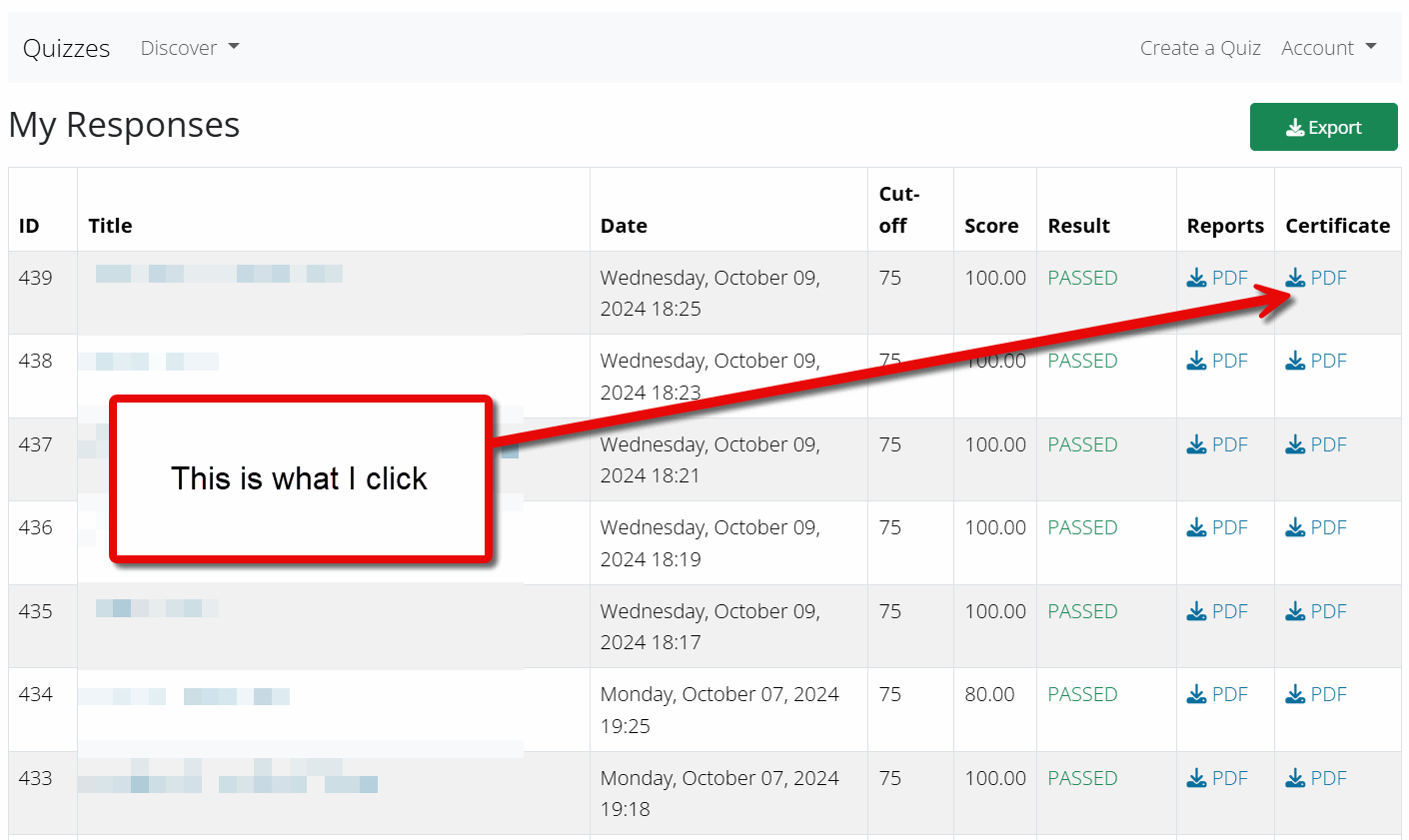Expand the Discover dropdown menu

pos(190,48)
